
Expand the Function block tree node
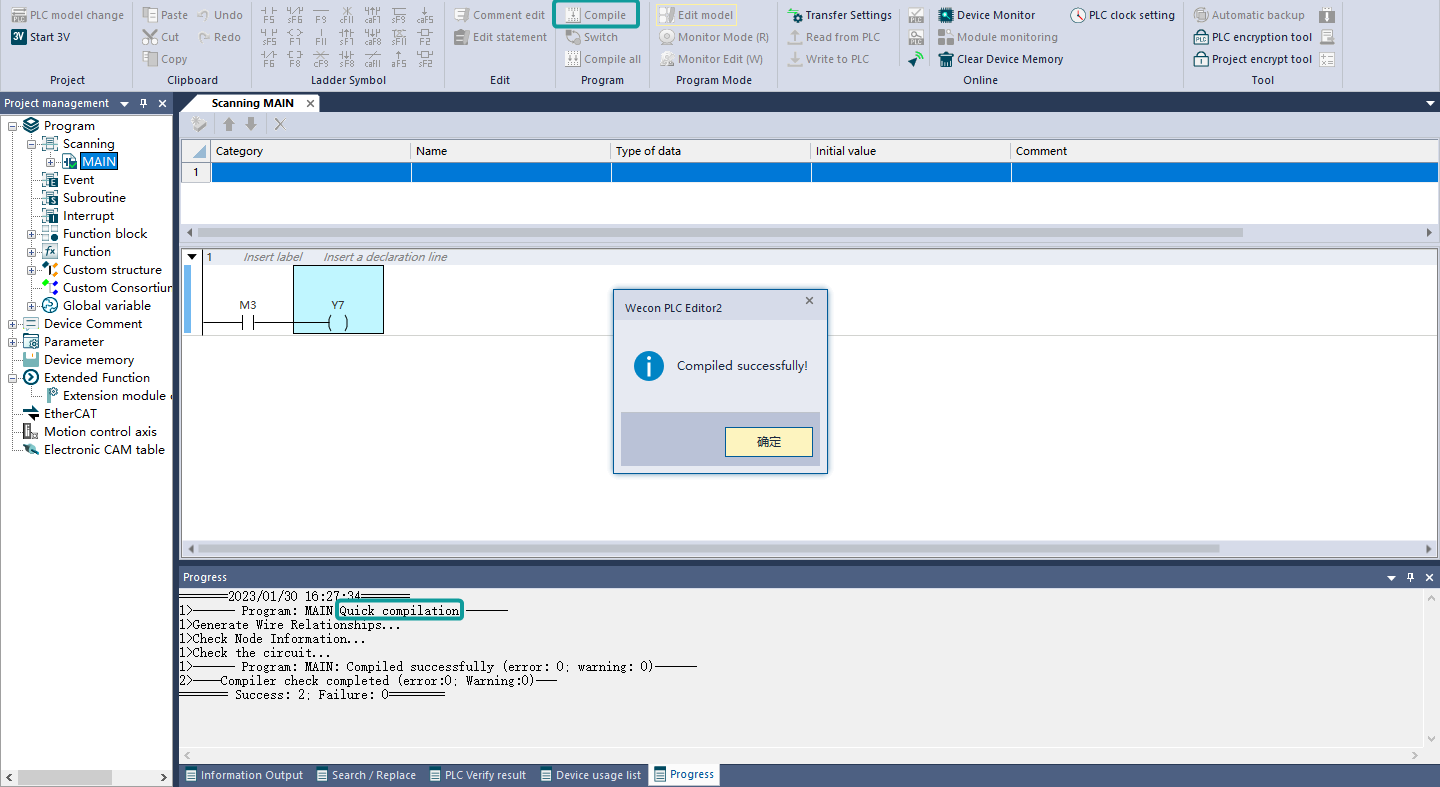coord(31,234)
